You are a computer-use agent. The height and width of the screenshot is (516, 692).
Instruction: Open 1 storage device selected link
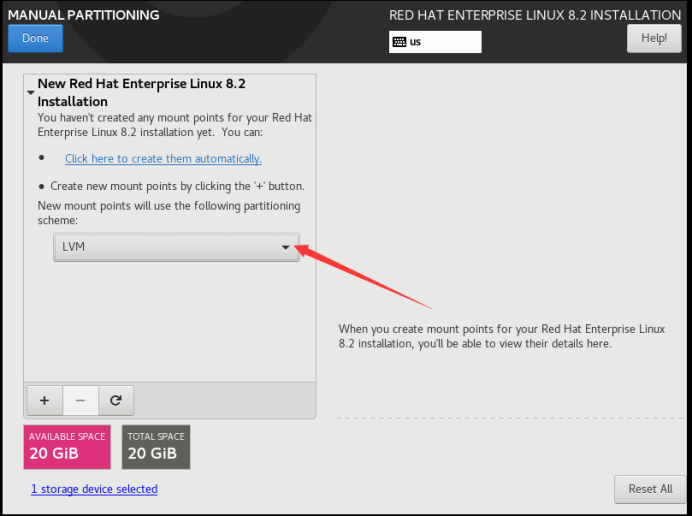[94, 489]
